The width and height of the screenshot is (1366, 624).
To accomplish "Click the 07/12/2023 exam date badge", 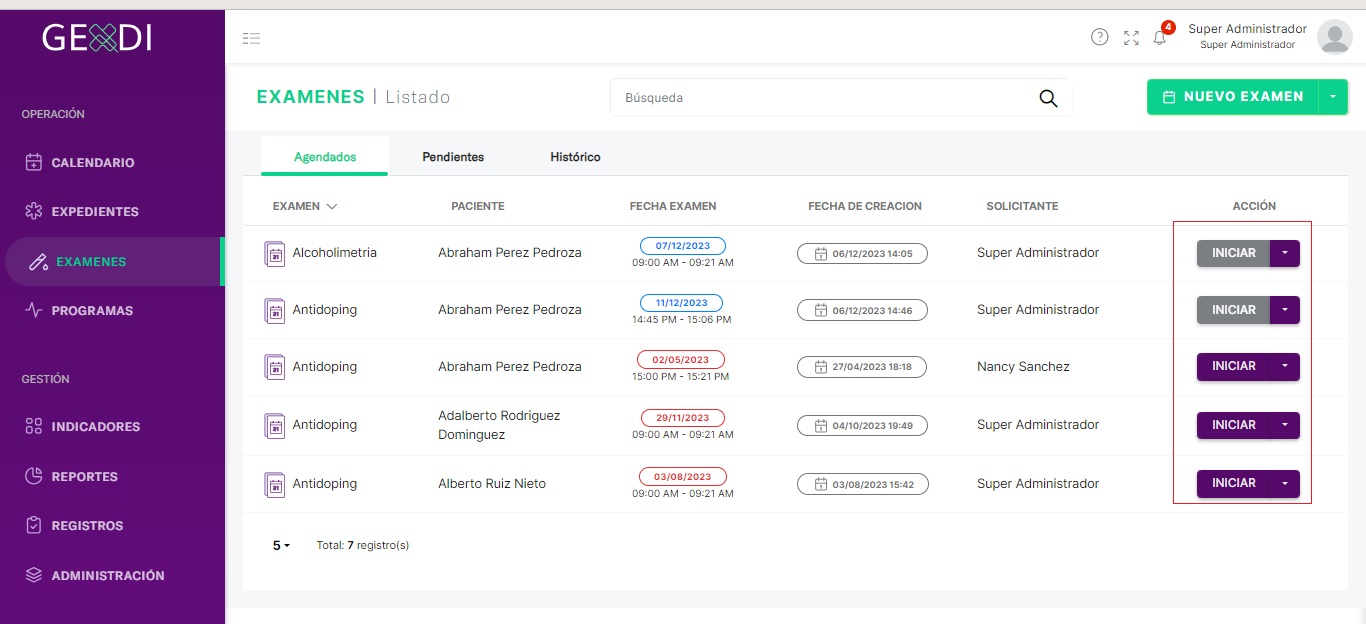I will 683,246.
